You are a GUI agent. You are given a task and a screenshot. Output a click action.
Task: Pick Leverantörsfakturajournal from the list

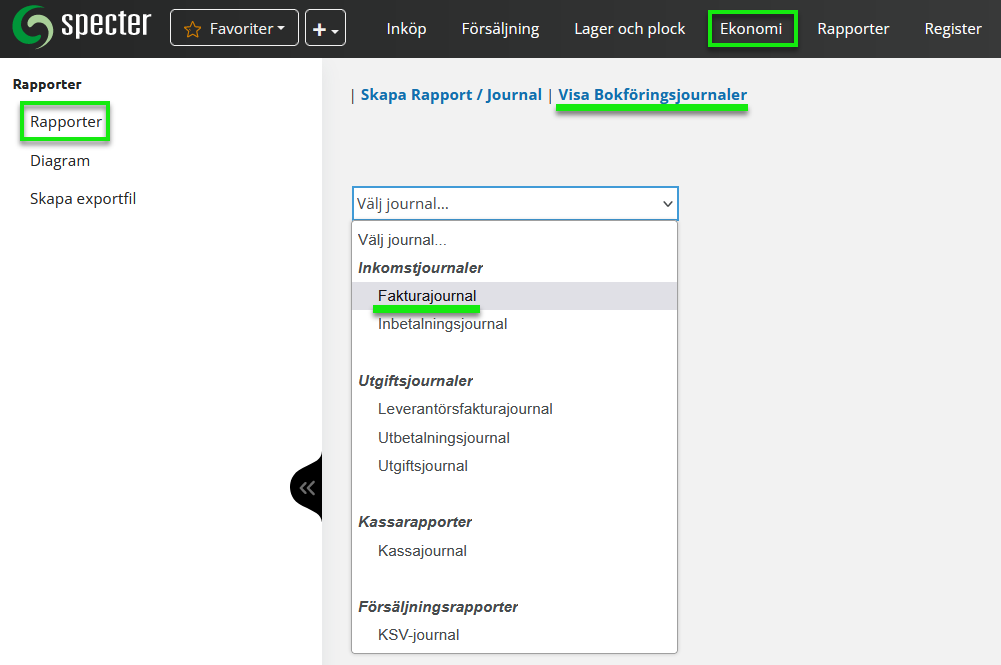click(x=465, y=409)
